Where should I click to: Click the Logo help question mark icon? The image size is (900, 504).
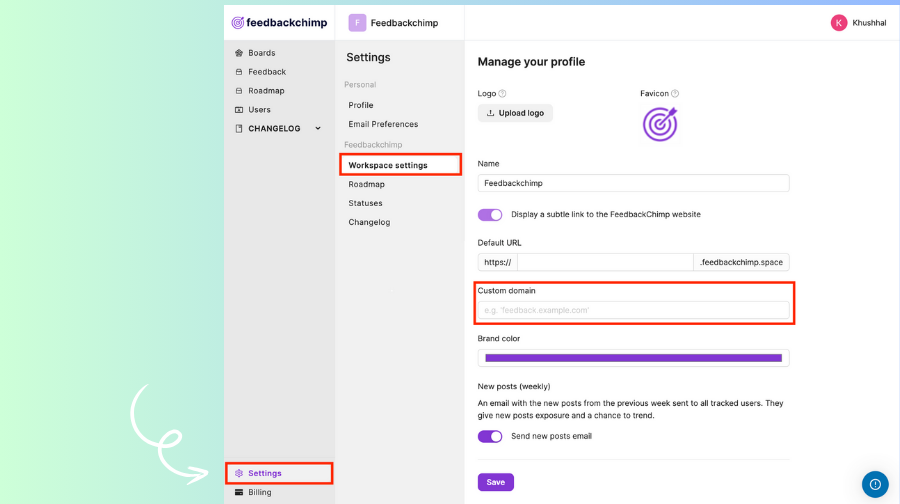click(x=502, y=94)
